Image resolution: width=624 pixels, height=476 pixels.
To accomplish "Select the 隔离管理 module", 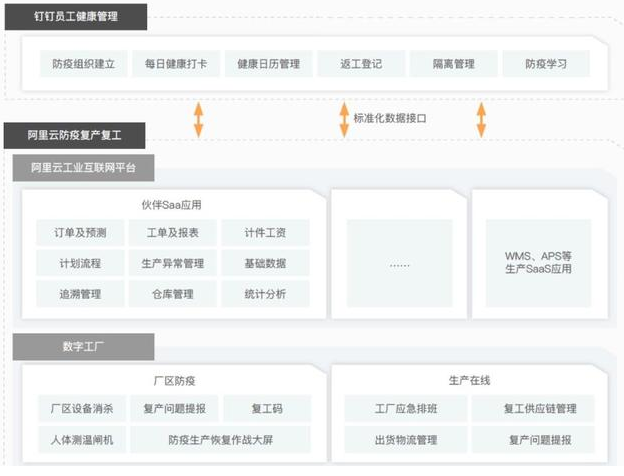I will click(453, 64).
